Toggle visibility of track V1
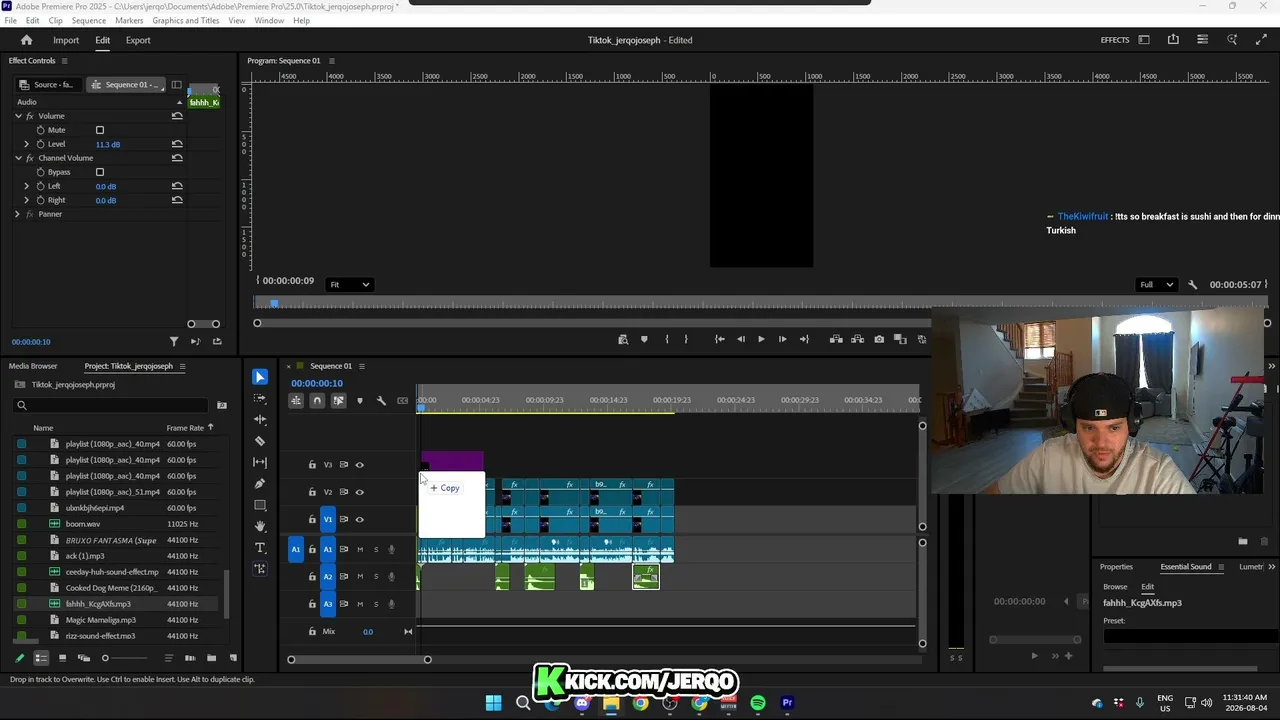This screenshot has width=1280, height=720. point(360,519)
